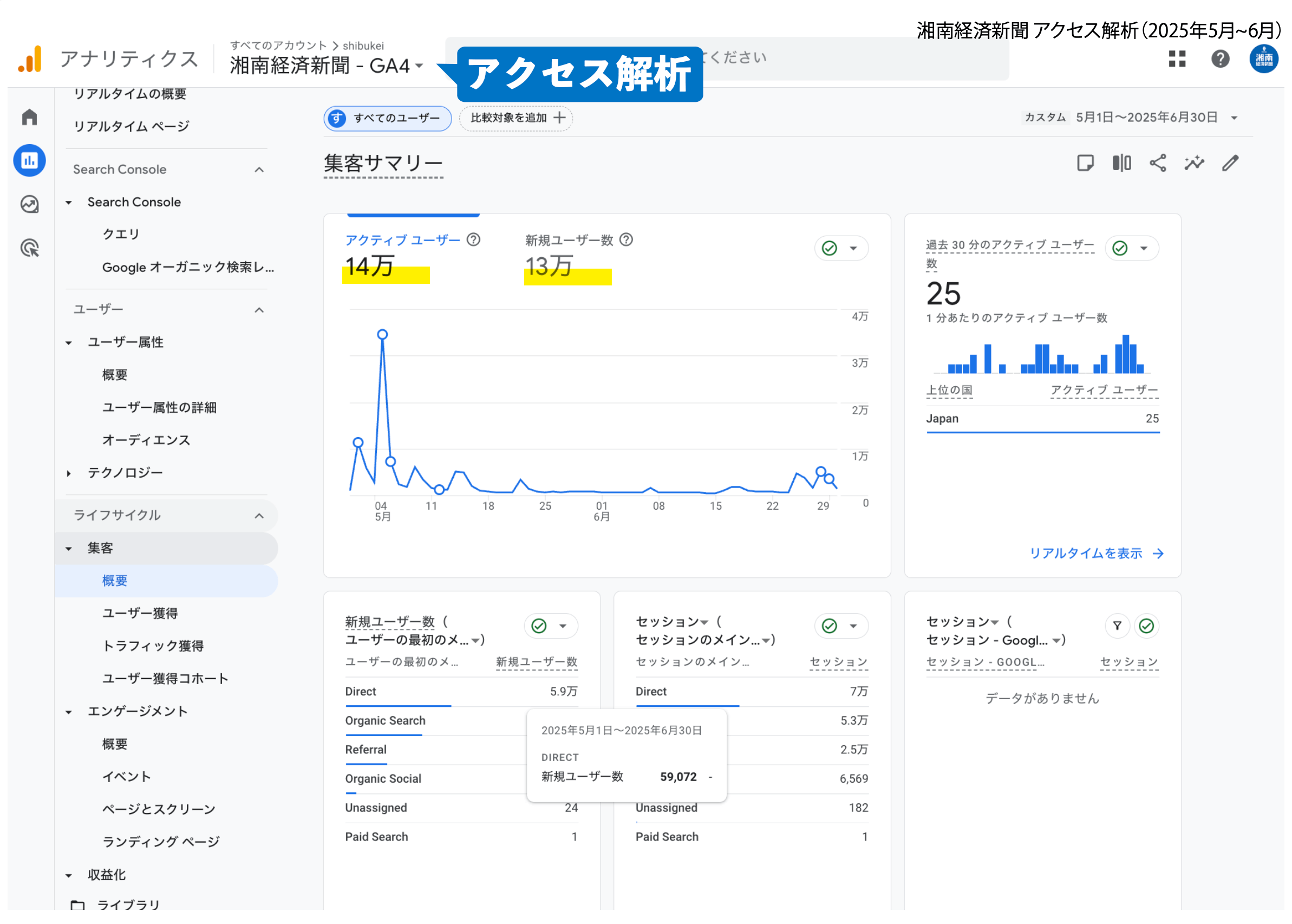Click the Direct row bar in 新規ユーザー数 table
Viewport: 1292px width, 924px height.
(x=398, y=706)
